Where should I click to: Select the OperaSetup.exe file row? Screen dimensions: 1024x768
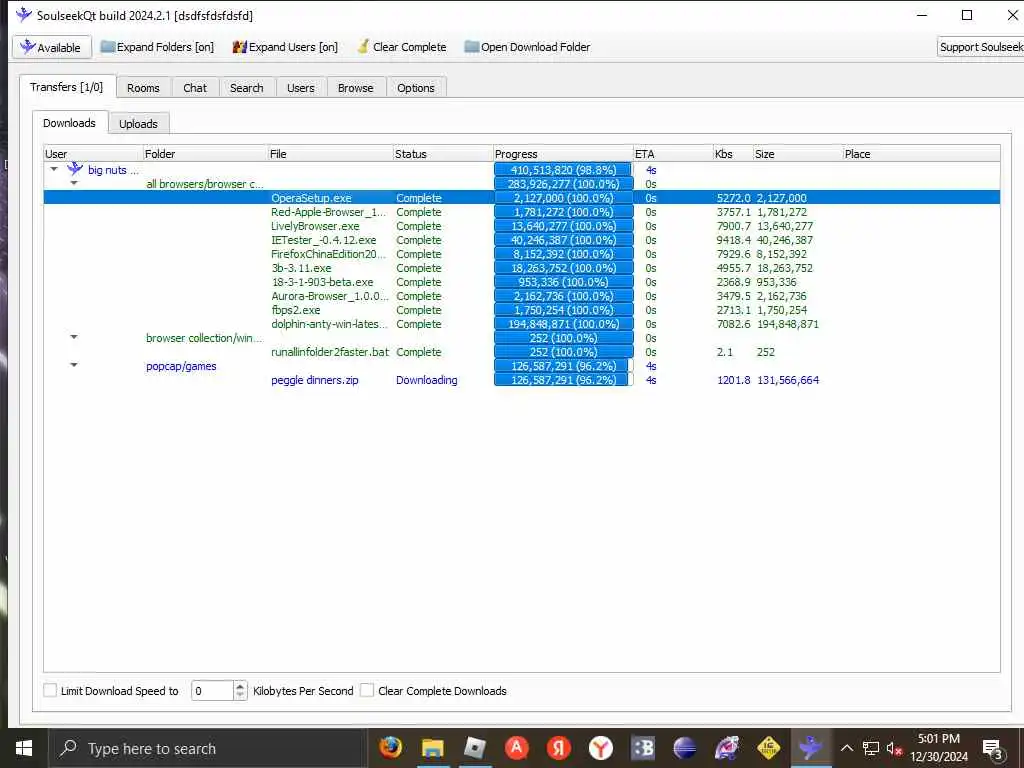pos(522,198)
